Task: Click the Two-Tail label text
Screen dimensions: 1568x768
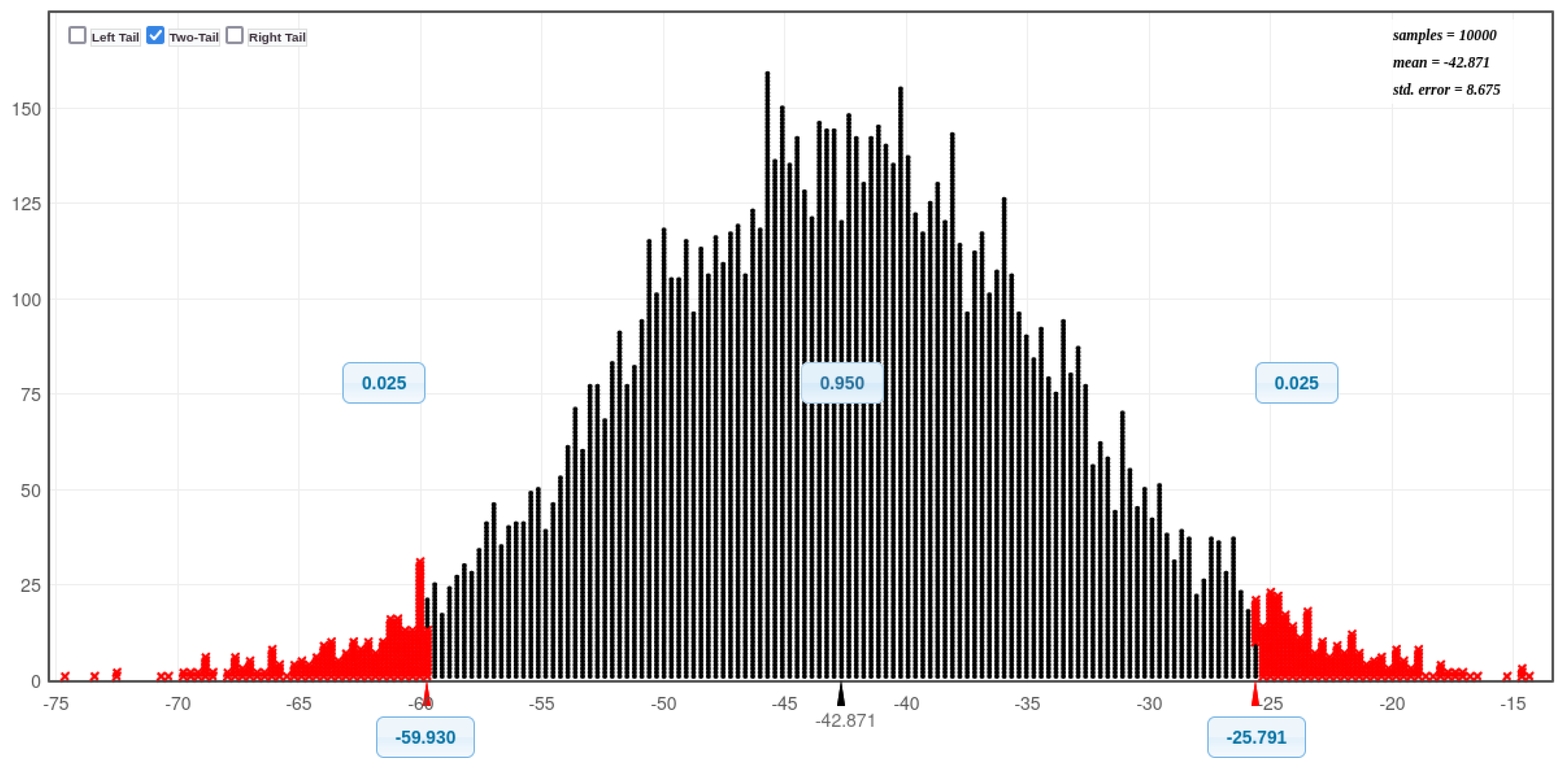Action: tap(194, 37)
